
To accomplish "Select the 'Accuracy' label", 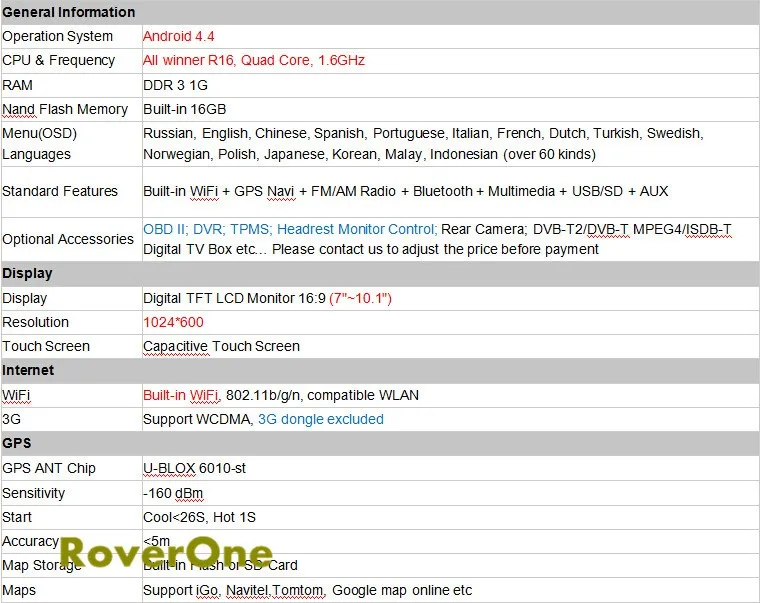I will 31,541.
